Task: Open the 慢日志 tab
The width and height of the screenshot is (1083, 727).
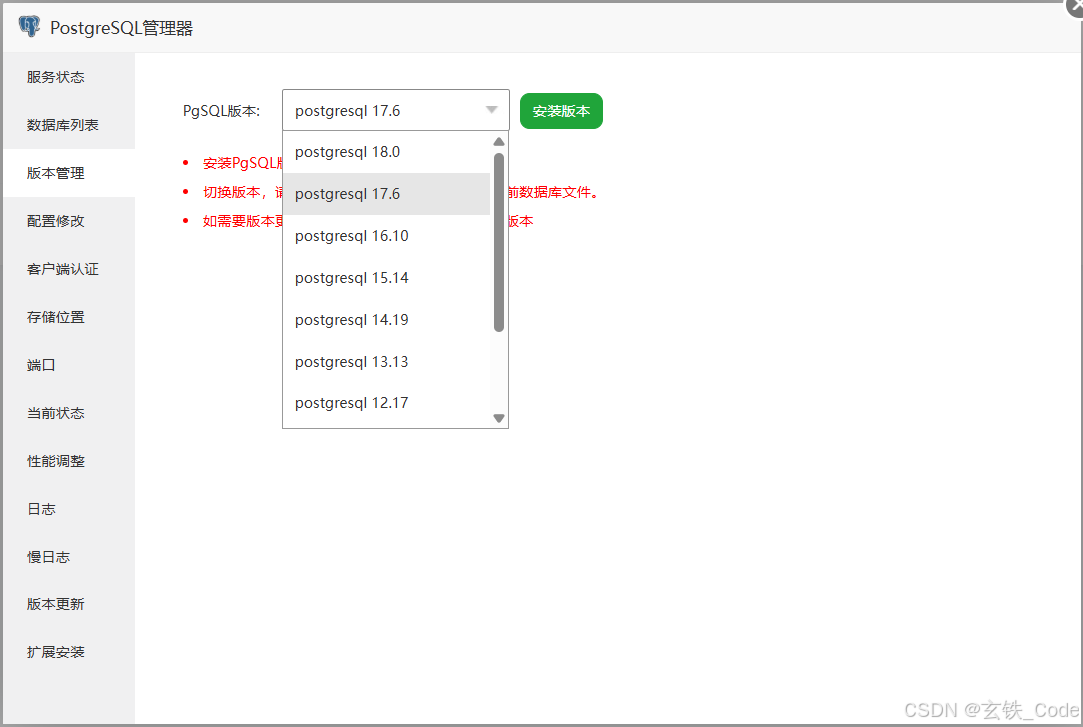Action: point(68,556)
